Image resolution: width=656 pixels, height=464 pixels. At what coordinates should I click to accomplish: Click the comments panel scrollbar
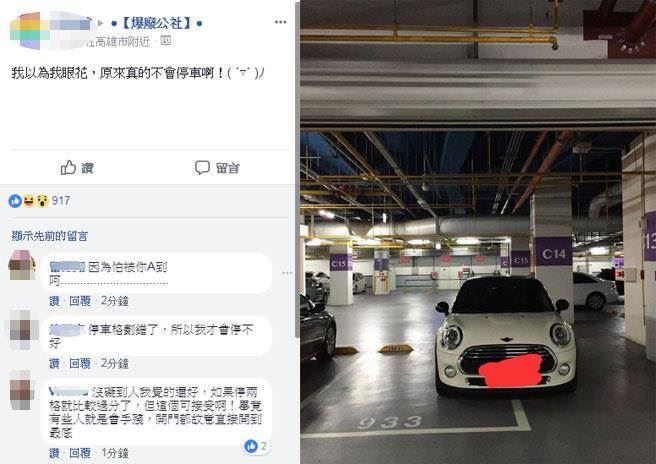coord(297,169)
